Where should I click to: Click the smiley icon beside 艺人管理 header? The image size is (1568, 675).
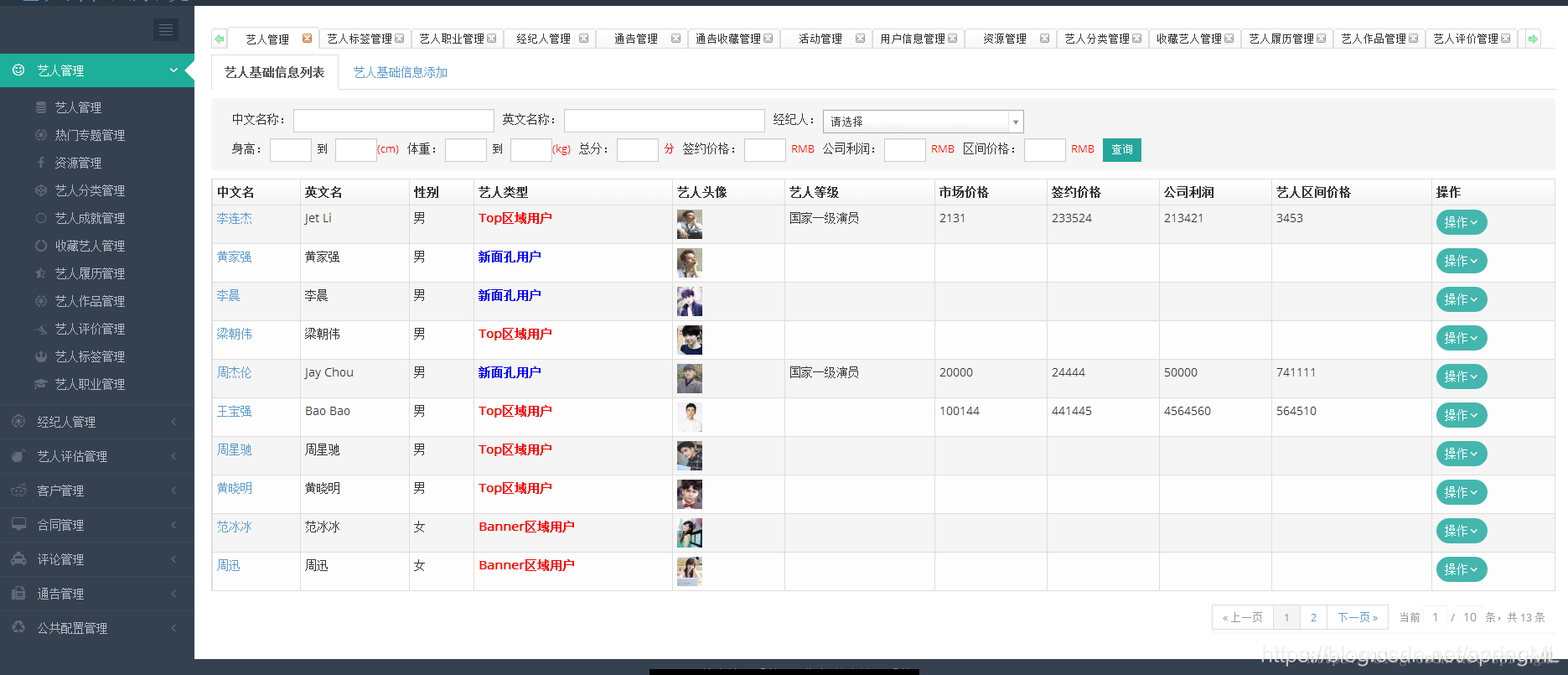point(18,70)
